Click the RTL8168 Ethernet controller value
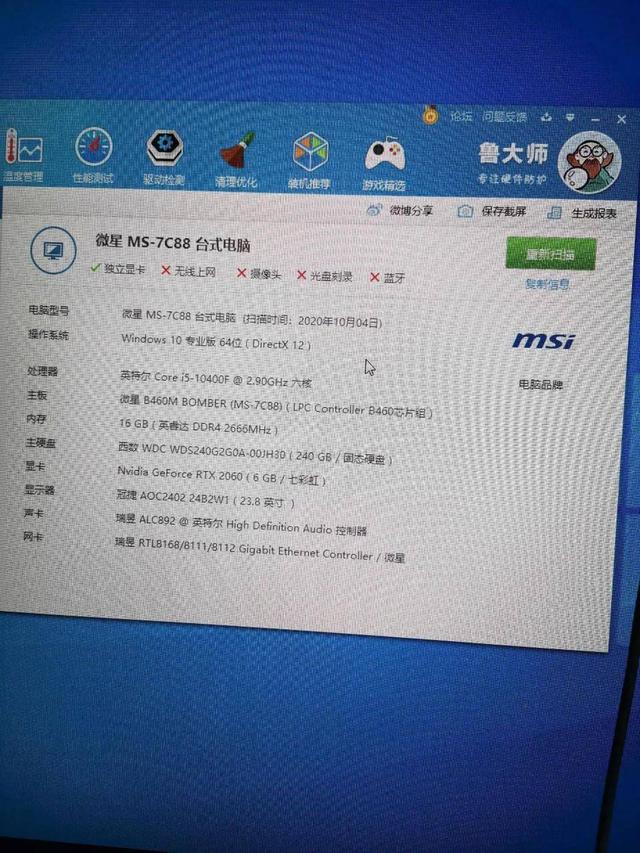The height and width of the screenshot is (853, 640). [260, 549]
